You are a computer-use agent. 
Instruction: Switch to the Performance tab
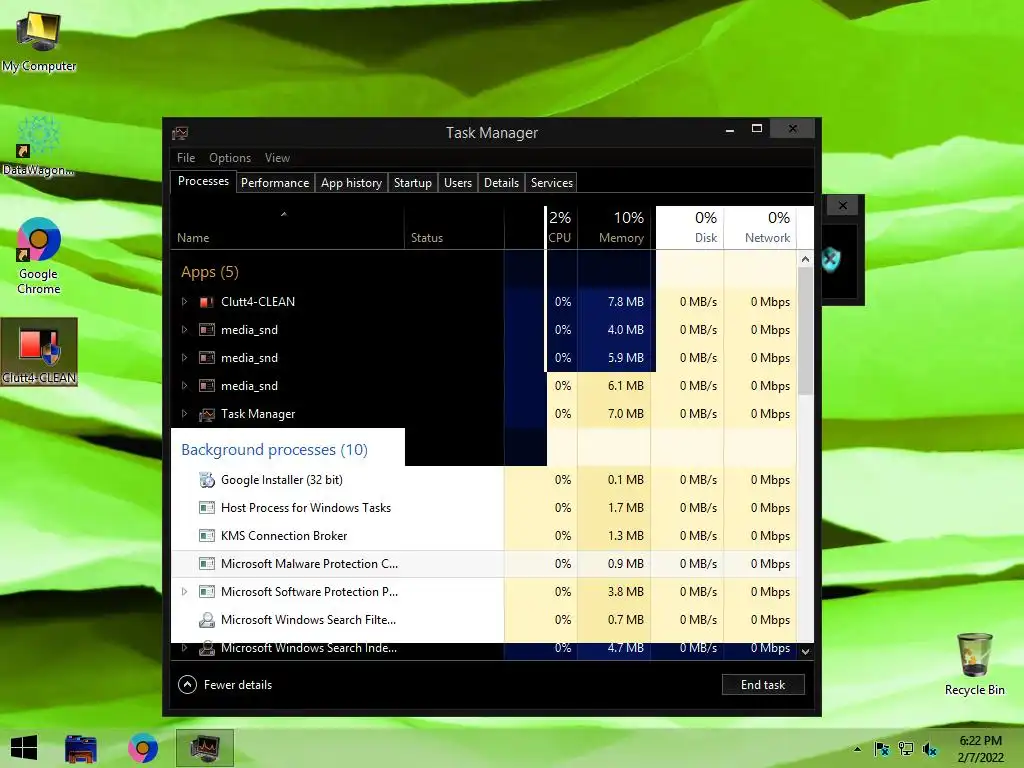click(275, 183)
